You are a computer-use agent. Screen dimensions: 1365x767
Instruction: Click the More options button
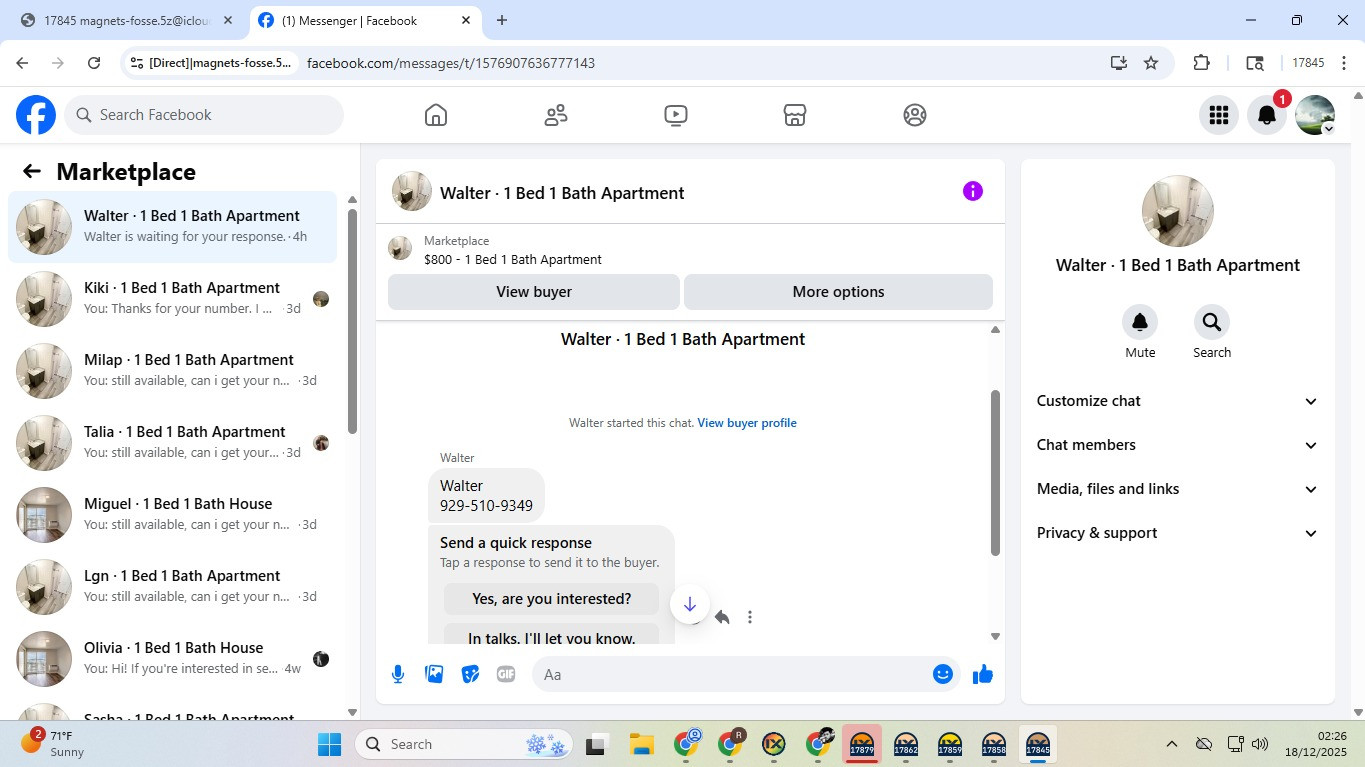(838, 292)
